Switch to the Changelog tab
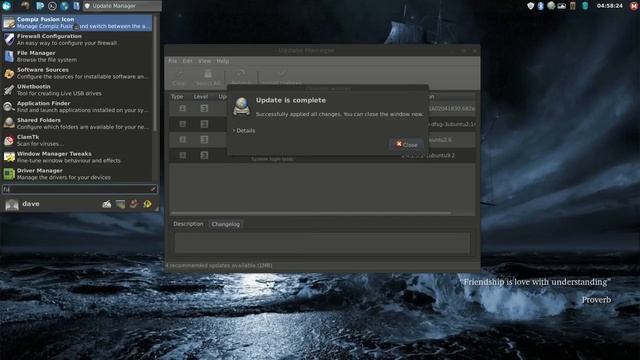 click(226, 224)
